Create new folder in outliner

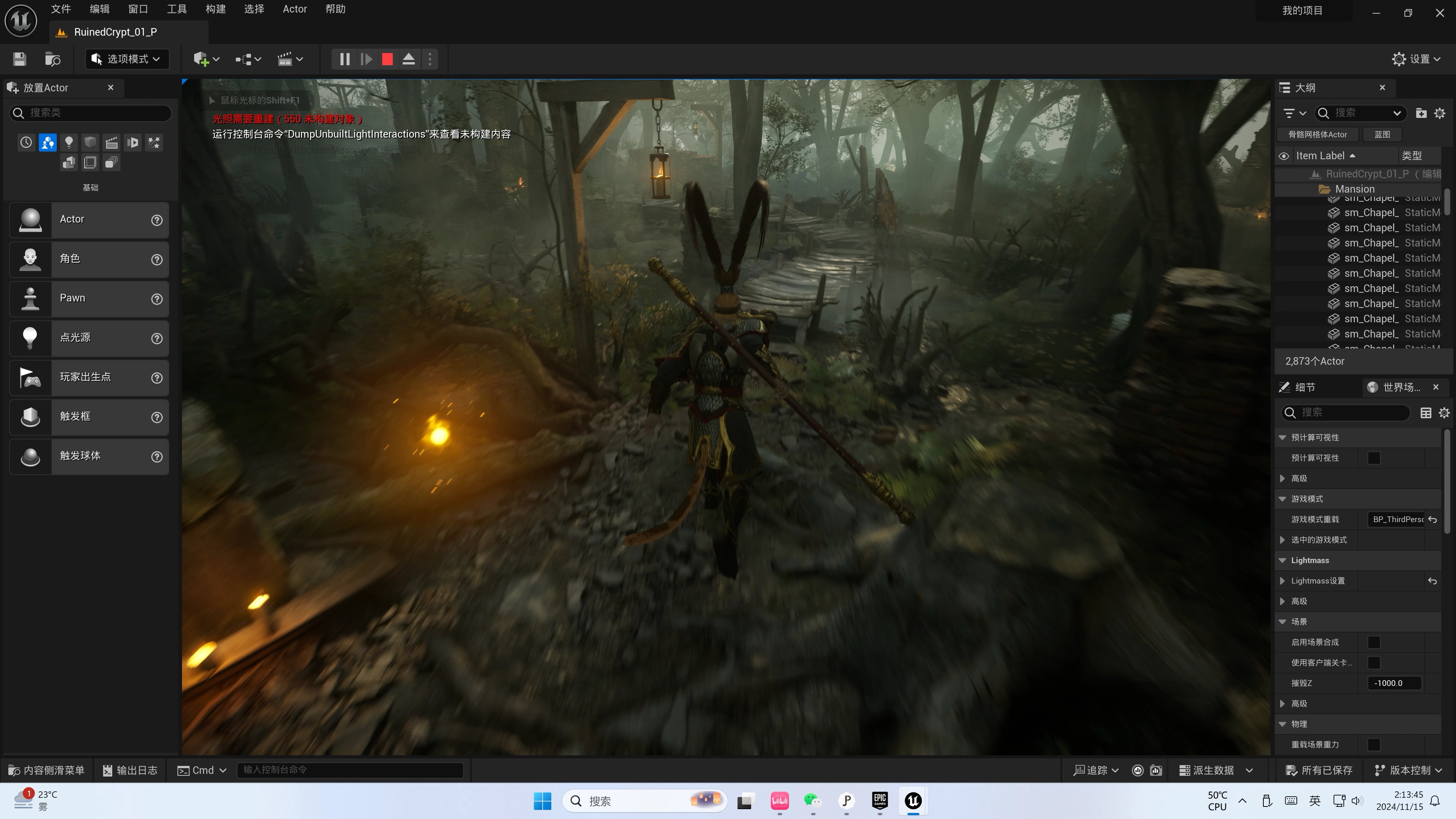click(1421, 113)
